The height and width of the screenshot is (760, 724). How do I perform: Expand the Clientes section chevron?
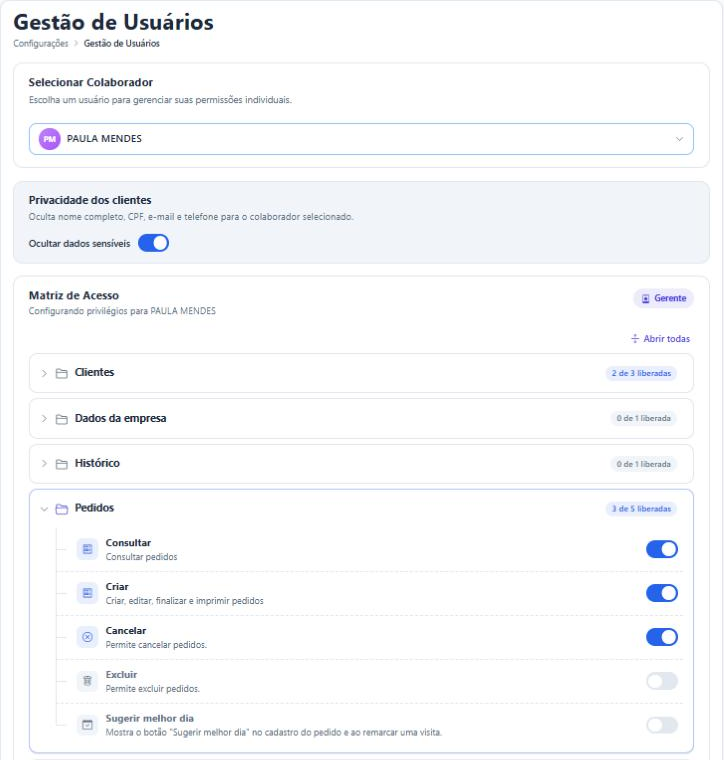(x=44, y=373)
